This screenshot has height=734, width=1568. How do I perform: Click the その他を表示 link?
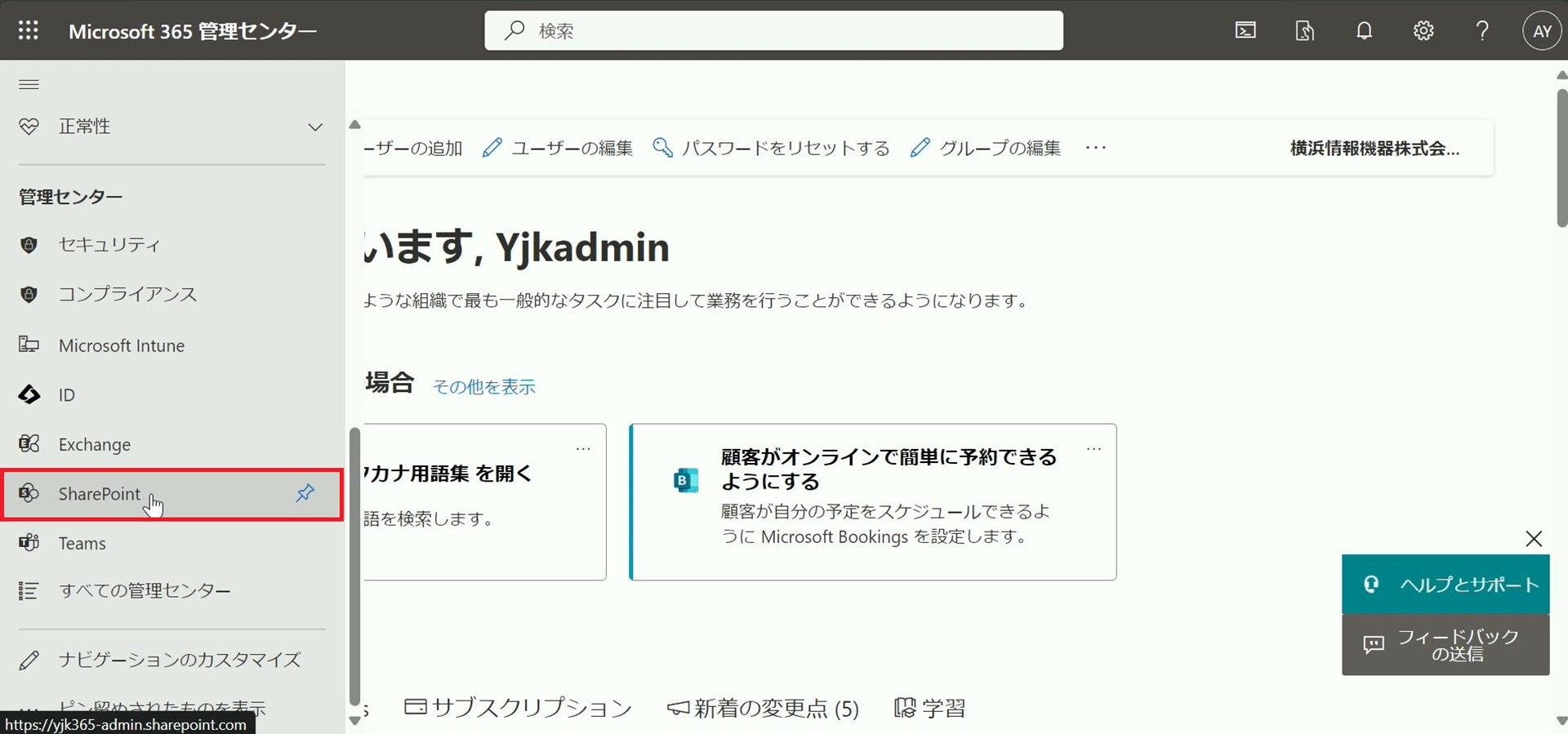tap(484, 386)
